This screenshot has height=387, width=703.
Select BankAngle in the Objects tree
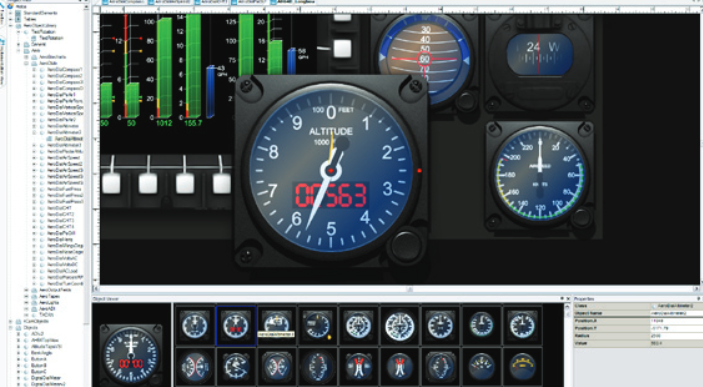tap(43, 353)
